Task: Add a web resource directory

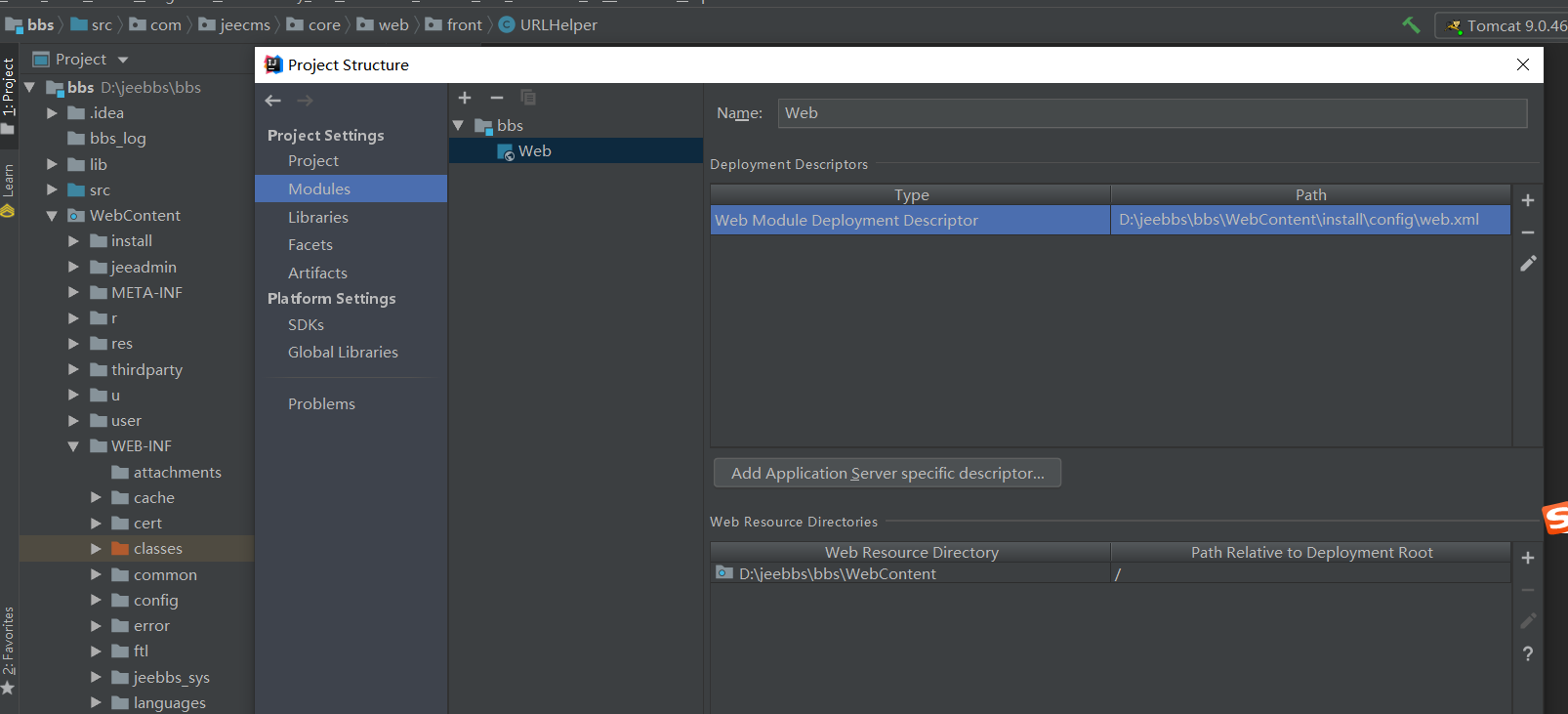Action: pos(1528,558)
